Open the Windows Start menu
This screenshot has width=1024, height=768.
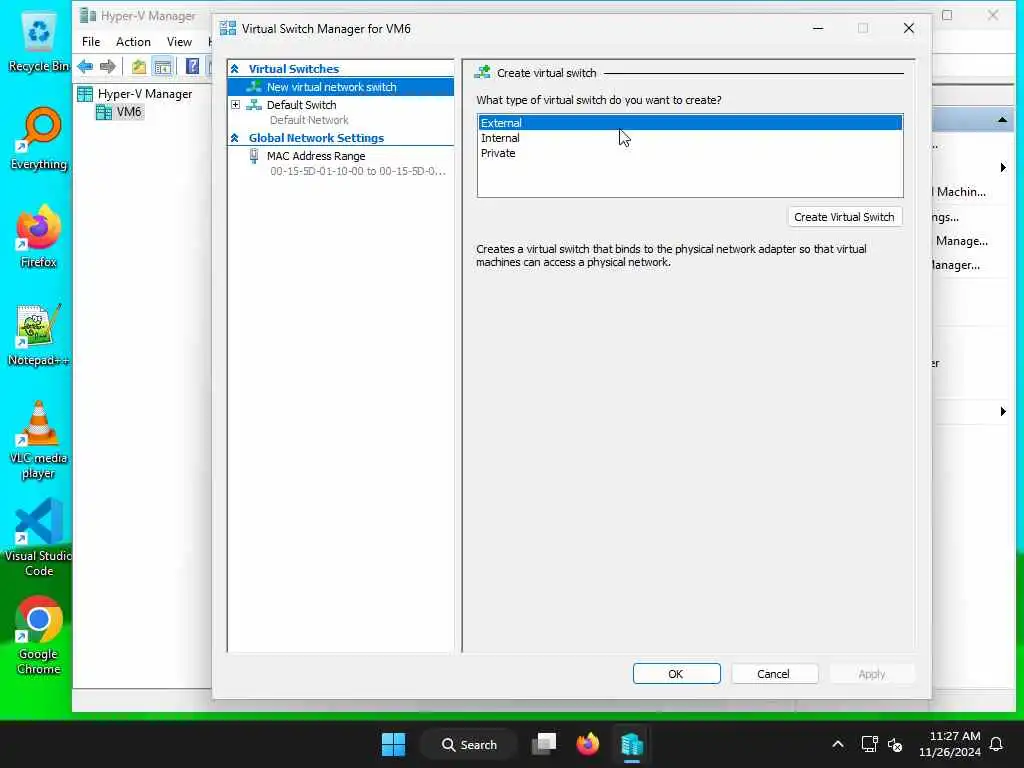click(x=393, y=744)
